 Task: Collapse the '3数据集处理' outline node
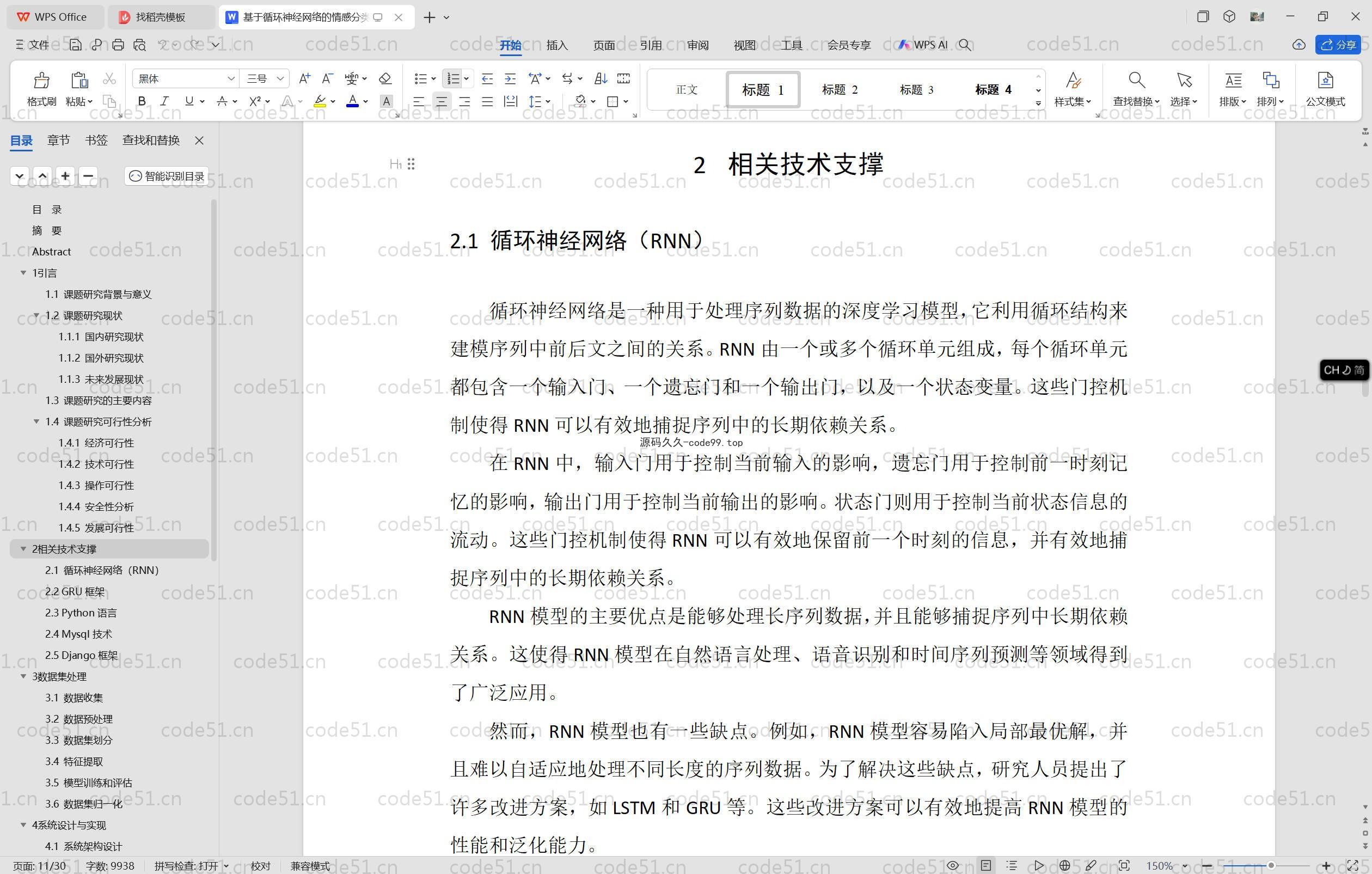point(23,676)
